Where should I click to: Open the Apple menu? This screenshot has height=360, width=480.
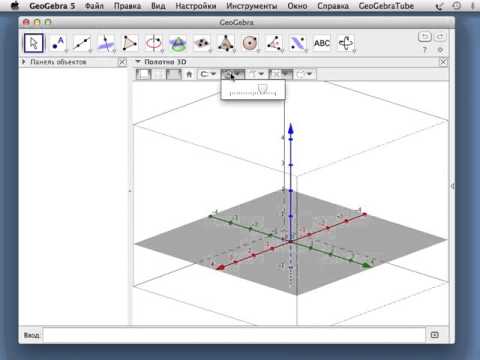[15, 6]
